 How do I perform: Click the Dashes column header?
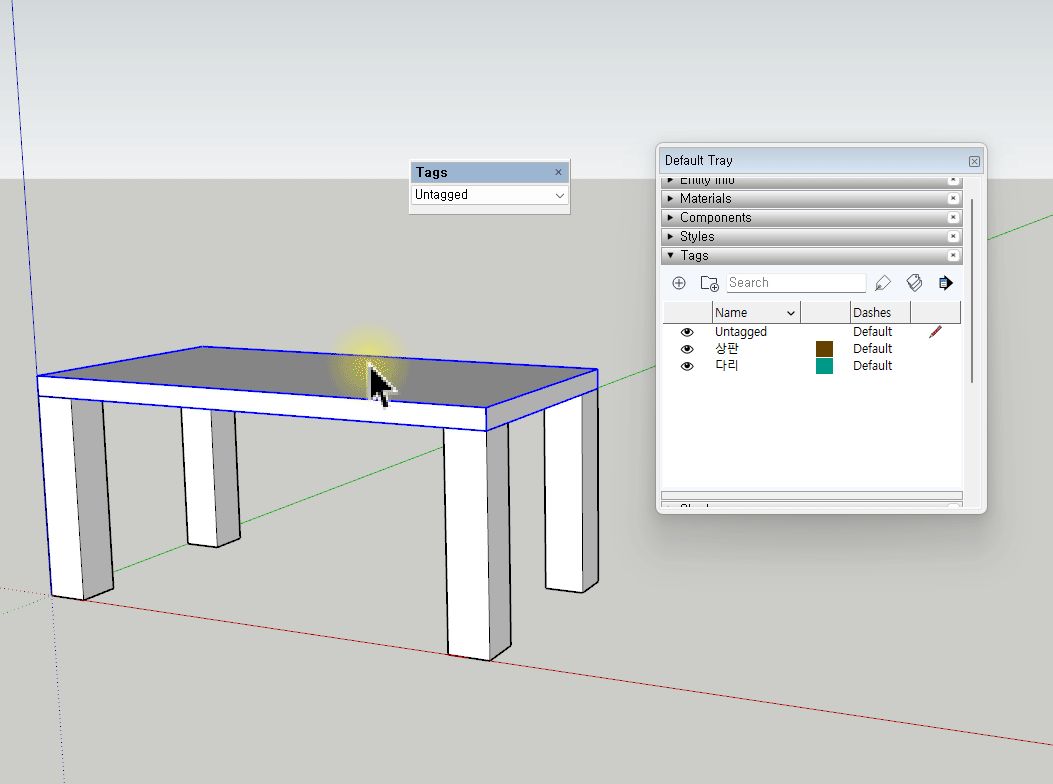coord(880,312)
